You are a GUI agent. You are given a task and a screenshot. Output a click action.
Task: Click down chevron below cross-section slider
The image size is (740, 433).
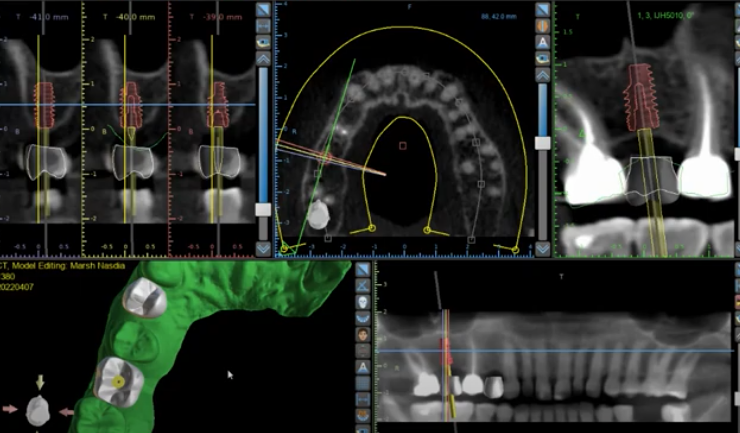coord(264,247)
